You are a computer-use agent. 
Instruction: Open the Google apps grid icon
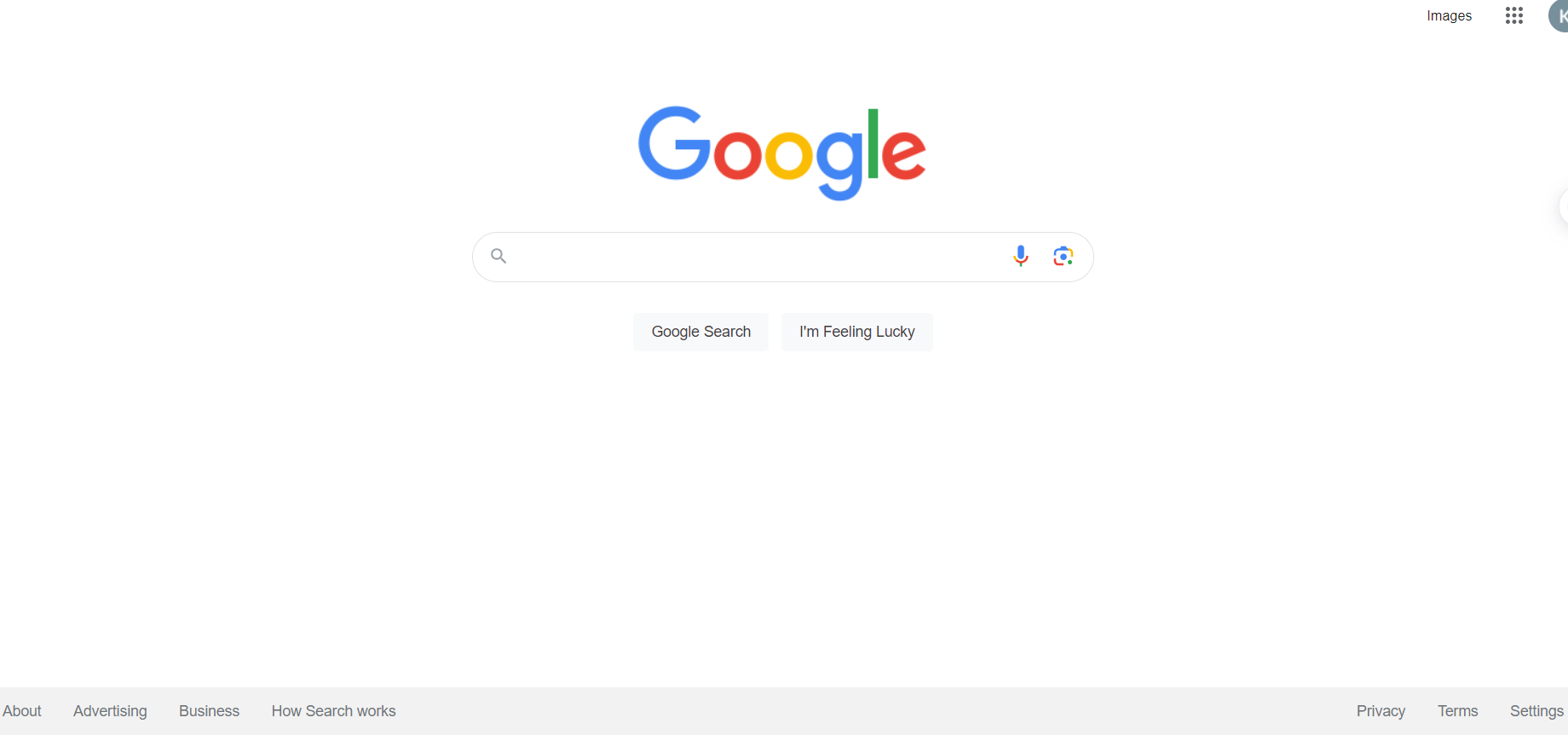pos(1514,15)
